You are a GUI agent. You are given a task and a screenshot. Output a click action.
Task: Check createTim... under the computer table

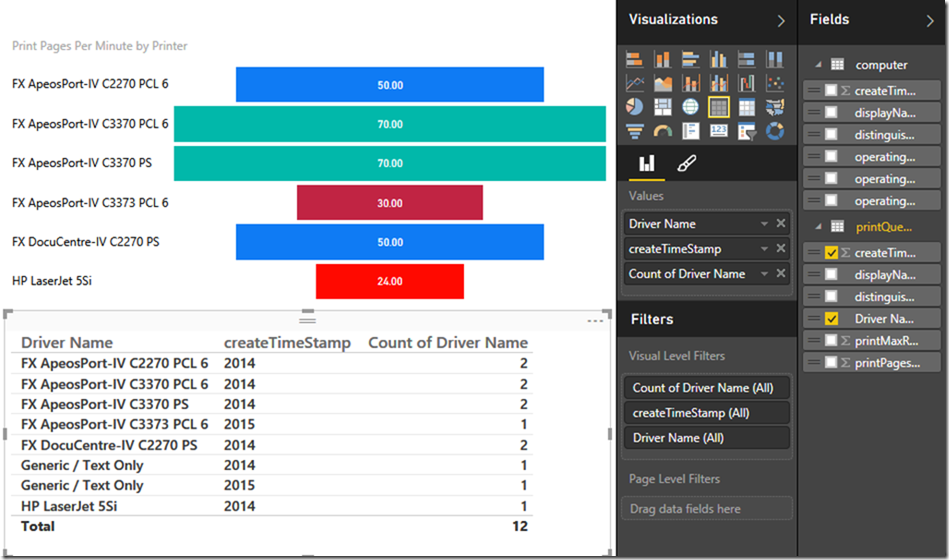point(831,91)
